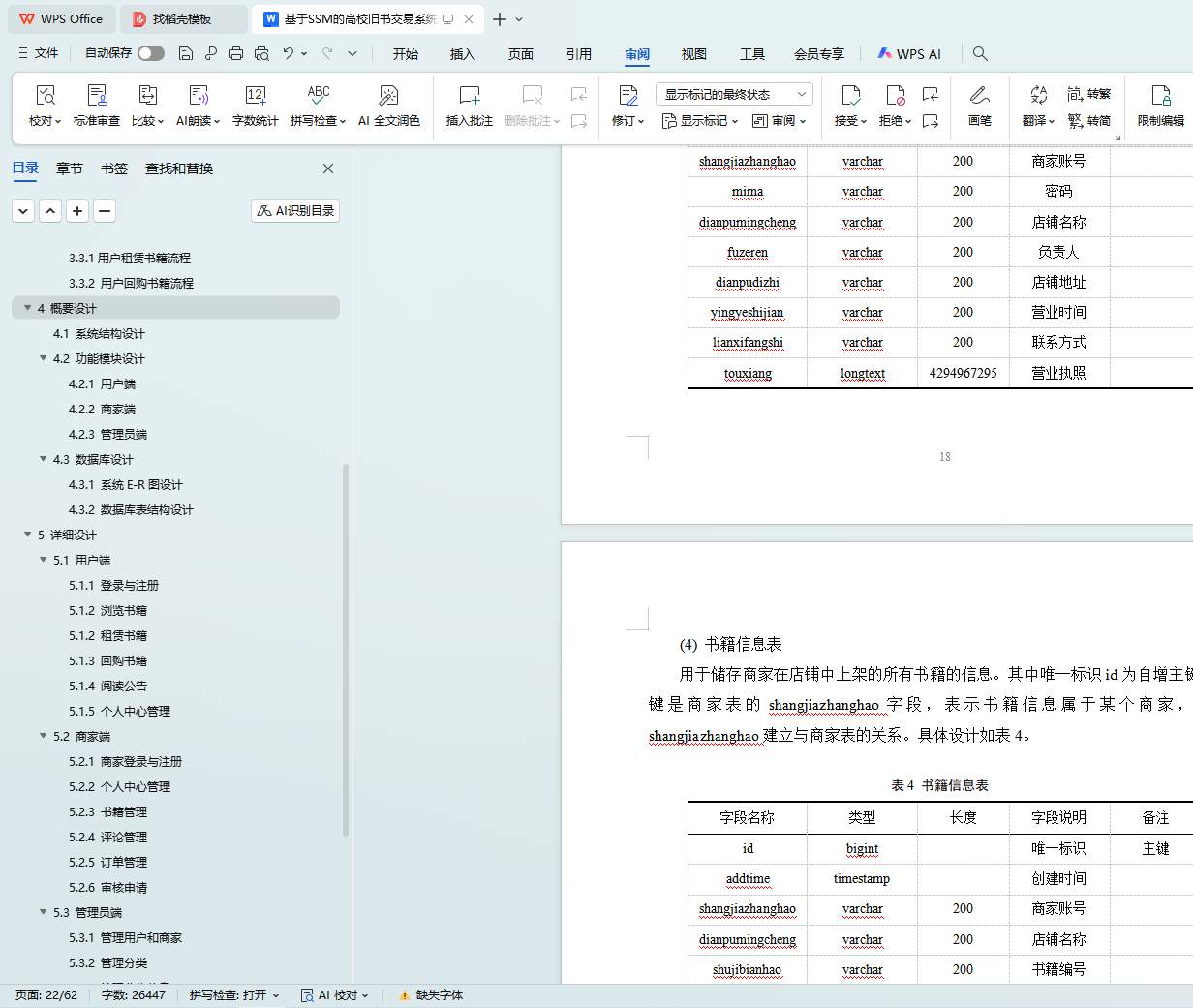Collapse the 4.3 数据库设计 node
Screen dimensions: 1193x1008
tap(43, 459)
